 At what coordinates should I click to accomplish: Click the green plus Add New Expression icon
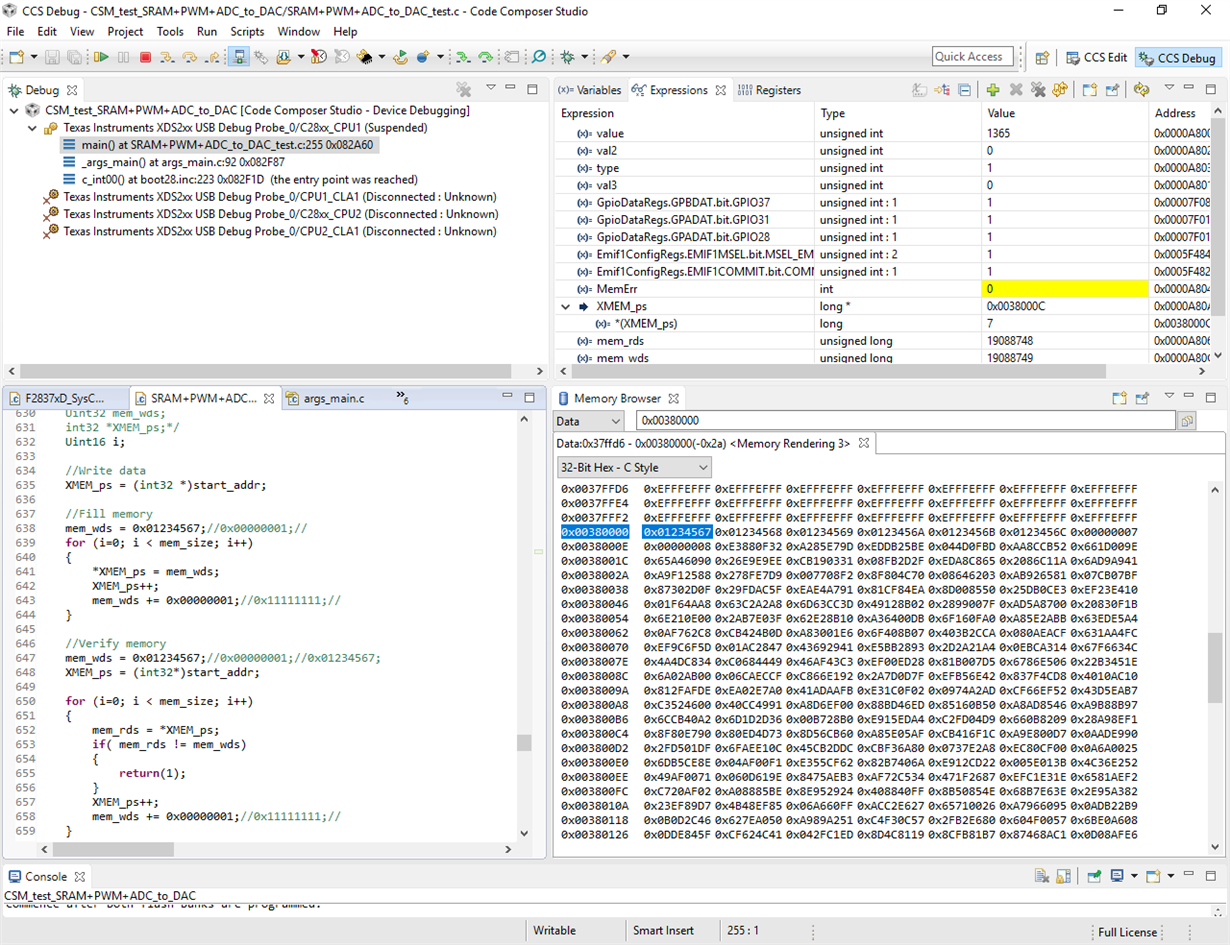[993, 90]
